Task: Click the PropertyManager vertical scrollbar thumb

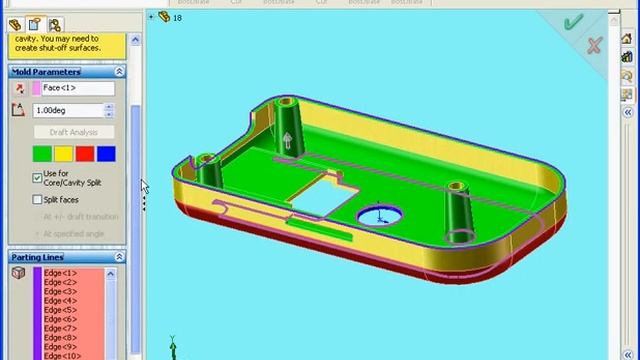Action: (x=135, y=229)
